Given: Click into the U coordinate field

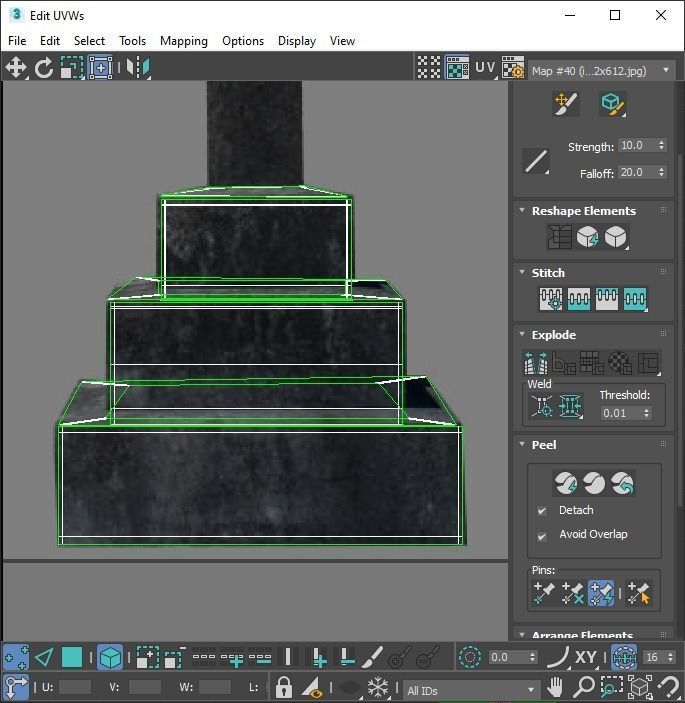Looking at the screenshot, I should click(74, 687).
